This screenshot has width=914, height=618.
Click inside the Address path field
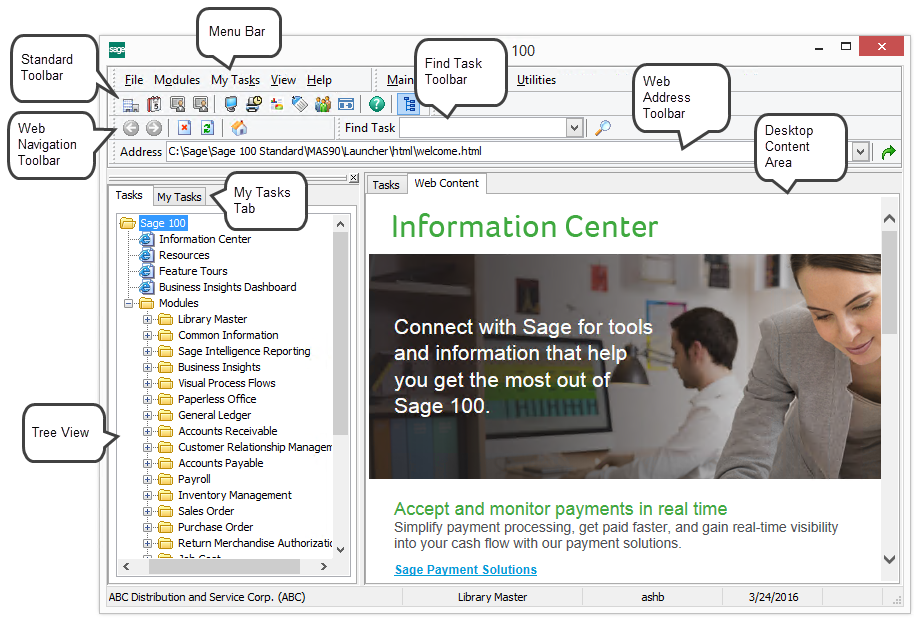450,152
